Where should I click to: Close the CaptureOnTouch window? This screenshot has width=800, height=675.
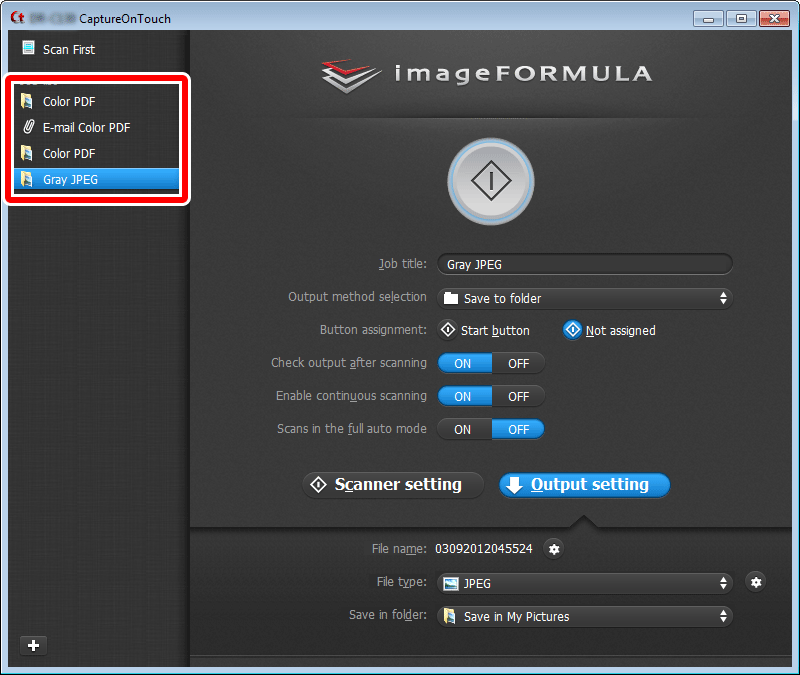point(774,19)
